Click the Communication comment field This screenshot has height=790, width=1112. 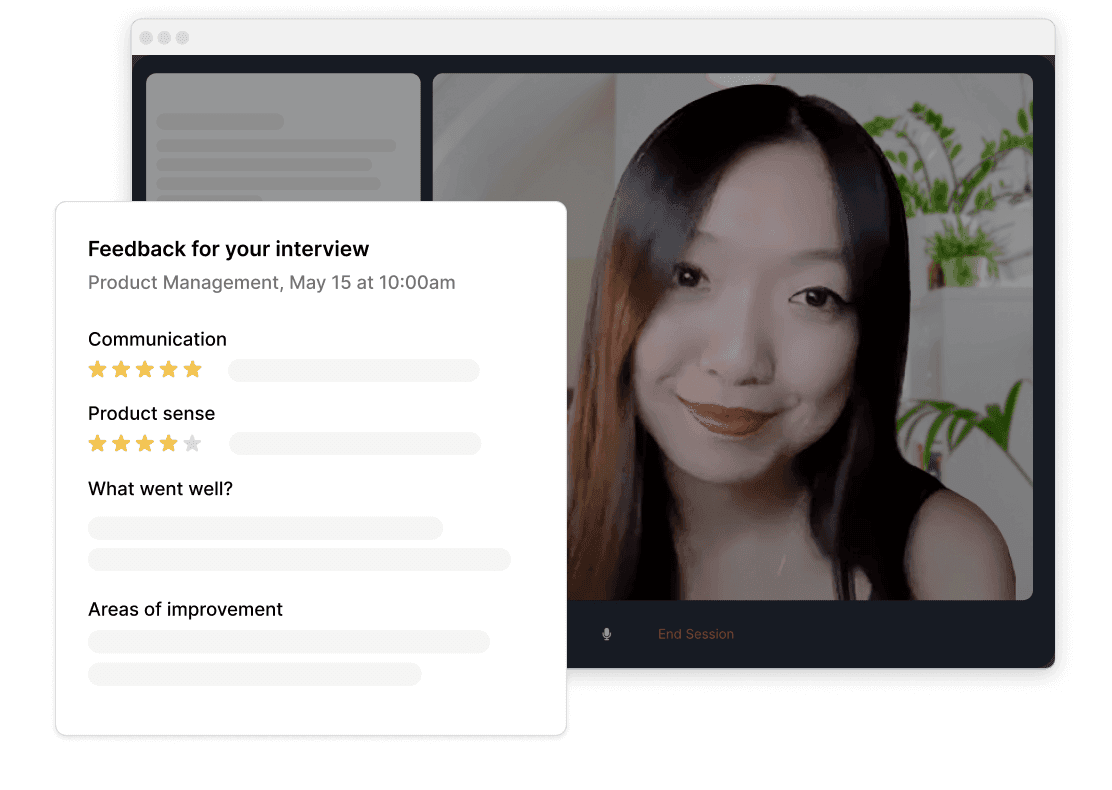point(354,370)
